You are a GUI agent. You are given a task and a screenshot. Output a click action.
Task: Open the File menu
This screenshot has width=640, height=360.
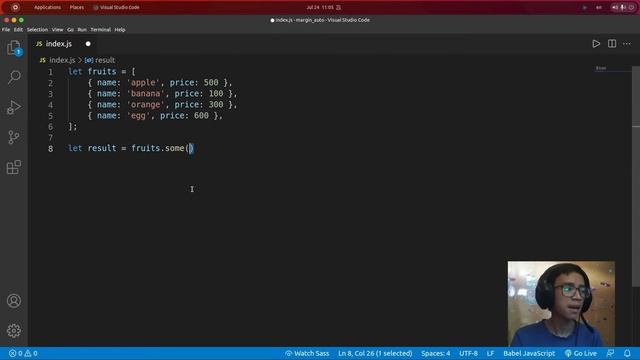click(x=6, y=30)
